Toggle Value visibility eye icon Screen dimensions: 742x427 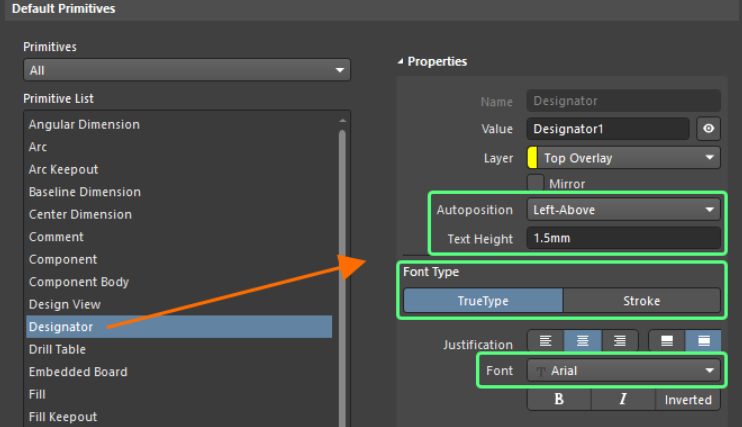click(x=709, y=129)
